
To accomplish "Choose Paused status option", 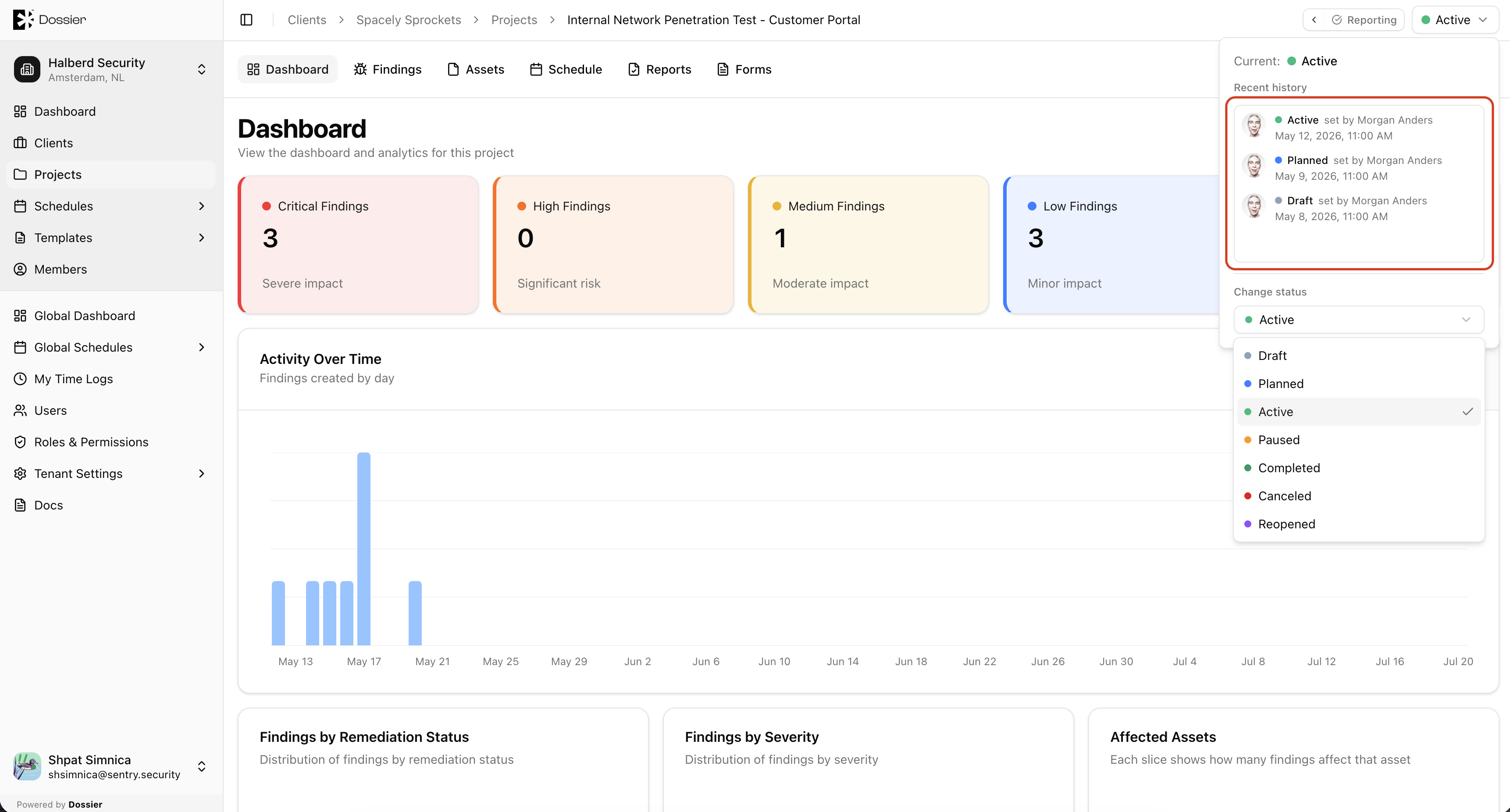I will click(1359, 440).
